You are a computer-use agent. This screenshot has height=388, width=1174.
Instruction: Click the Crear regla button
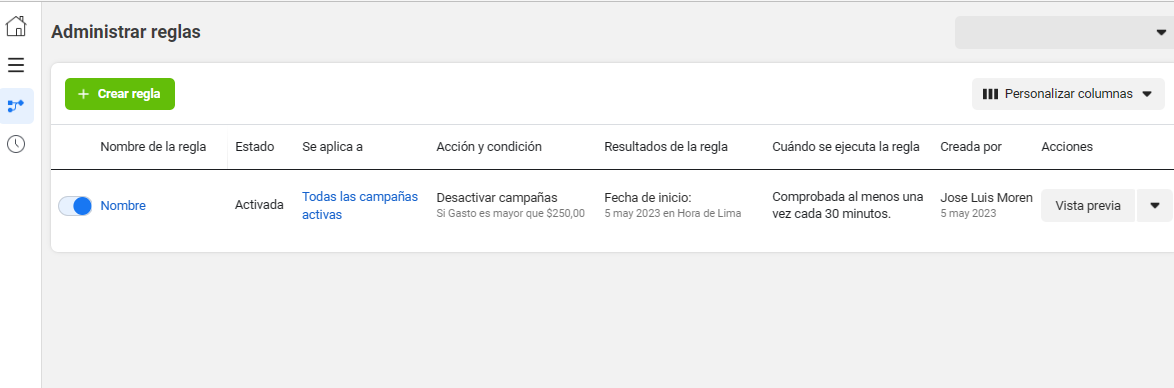(x=120, y=94)
